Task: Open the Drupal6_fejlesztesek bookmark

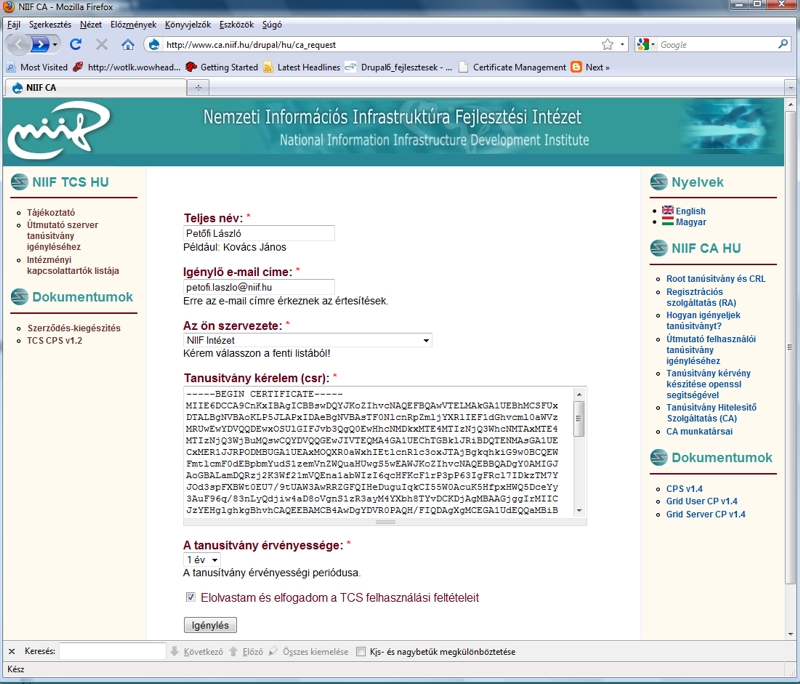Action: click(x=398, y=67)
